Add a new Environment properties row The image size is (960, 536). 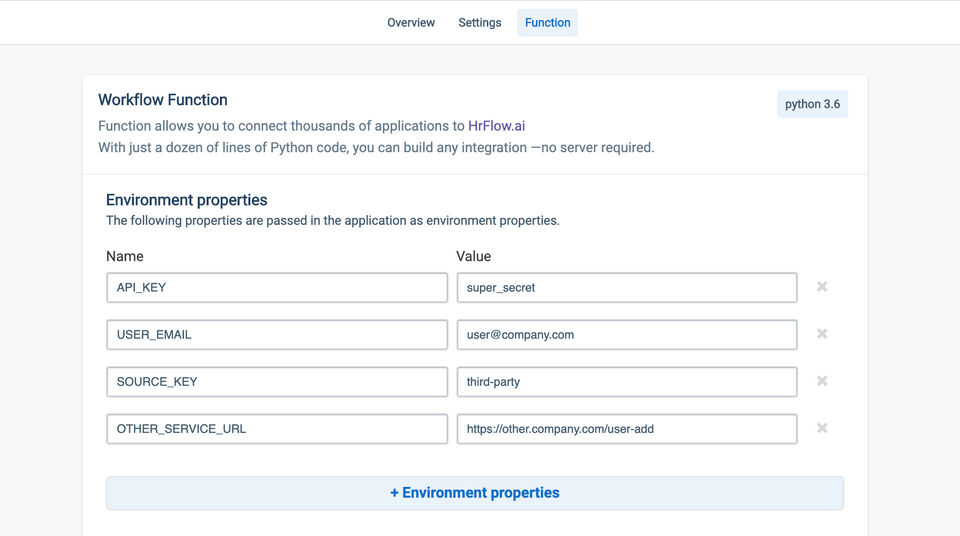[474, 493]
